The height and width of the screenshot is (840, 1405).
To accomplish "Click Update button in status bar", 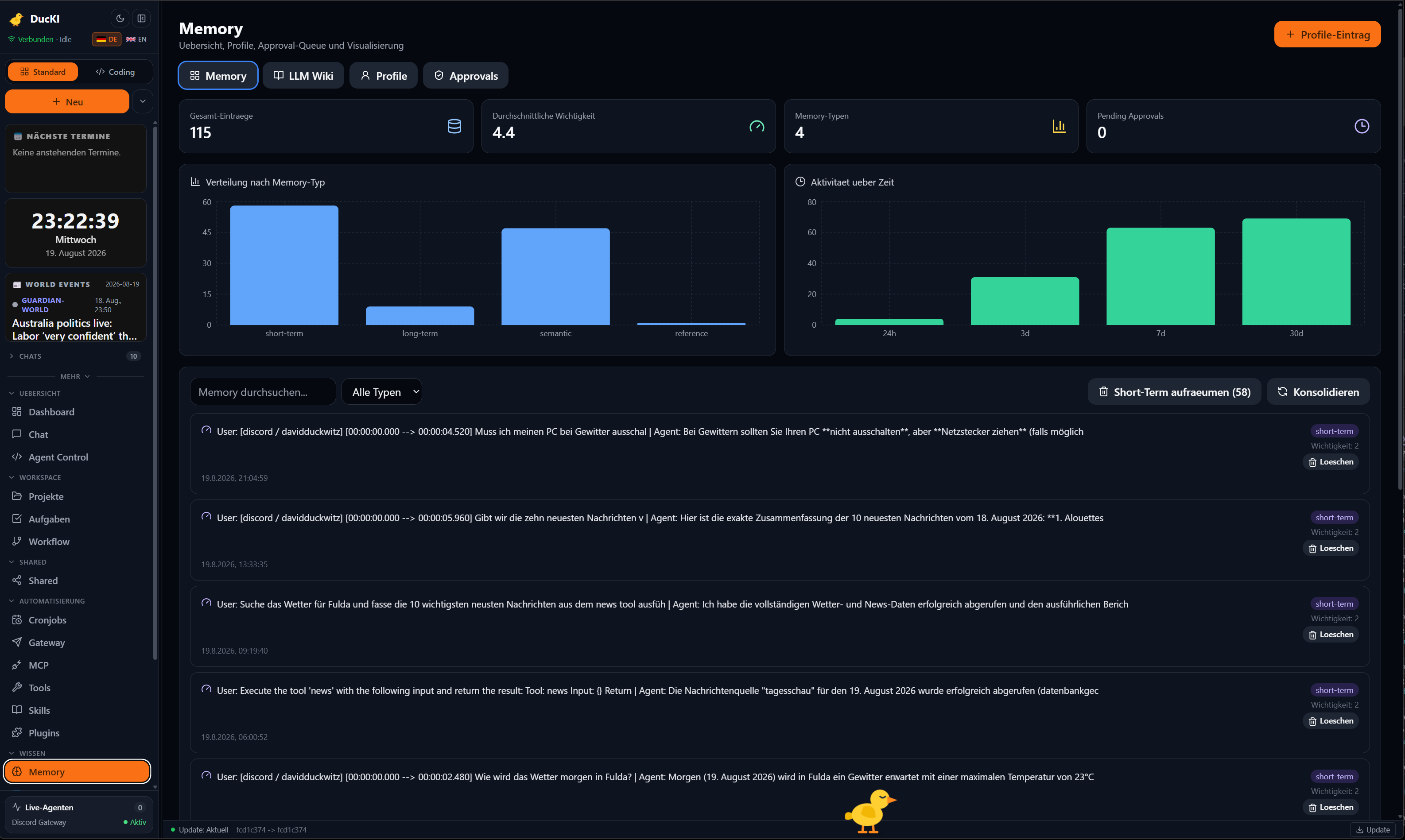I will (1373, 830).
